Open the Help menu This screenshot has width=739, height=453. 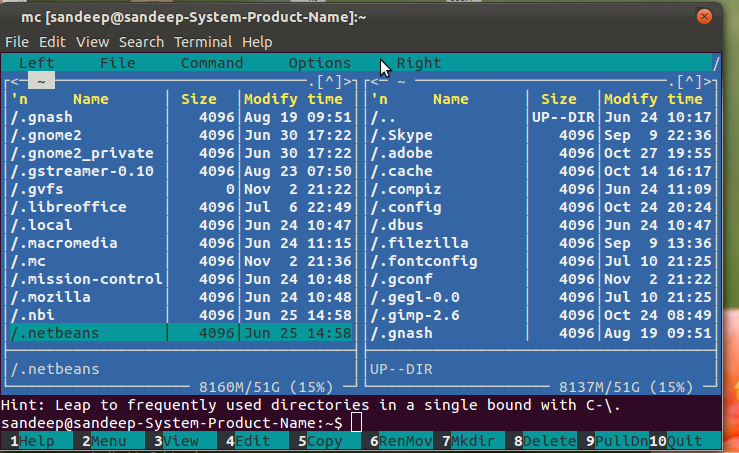point(257,42)
